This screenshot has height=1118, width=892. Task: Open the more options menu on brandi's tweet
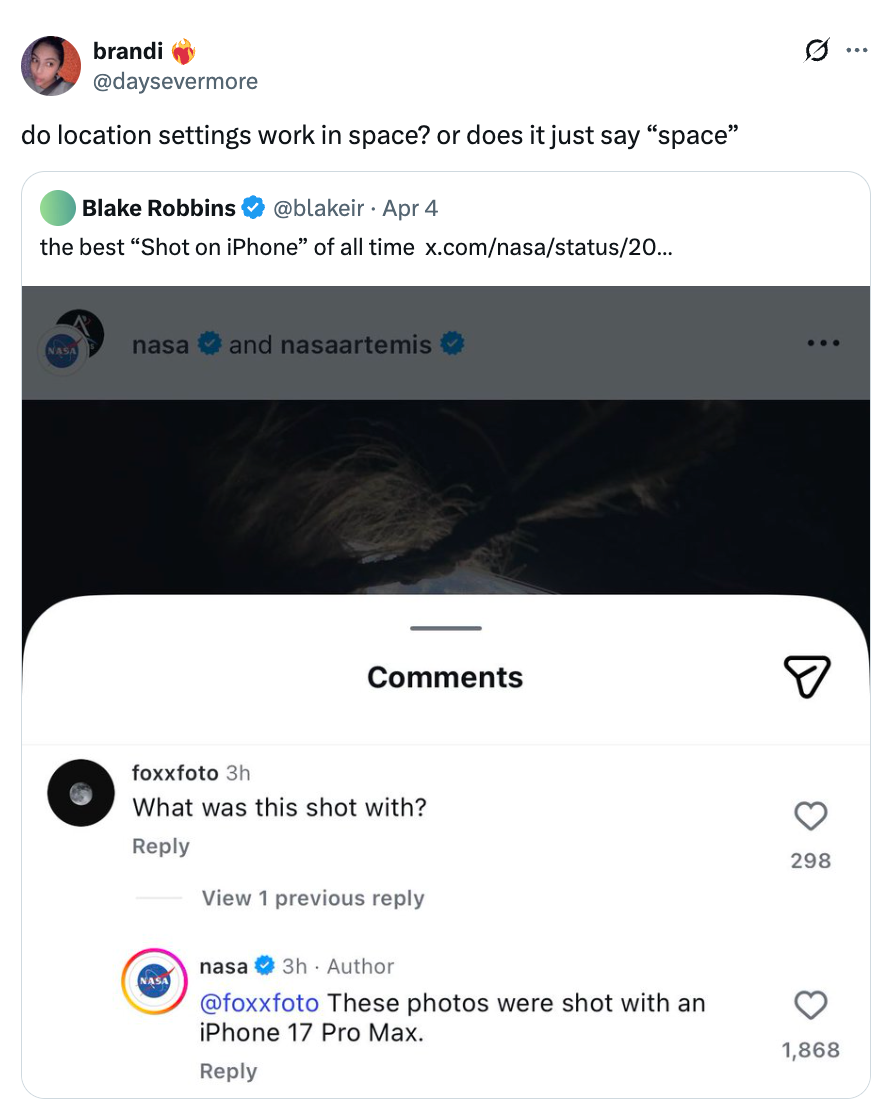point(857,50)
